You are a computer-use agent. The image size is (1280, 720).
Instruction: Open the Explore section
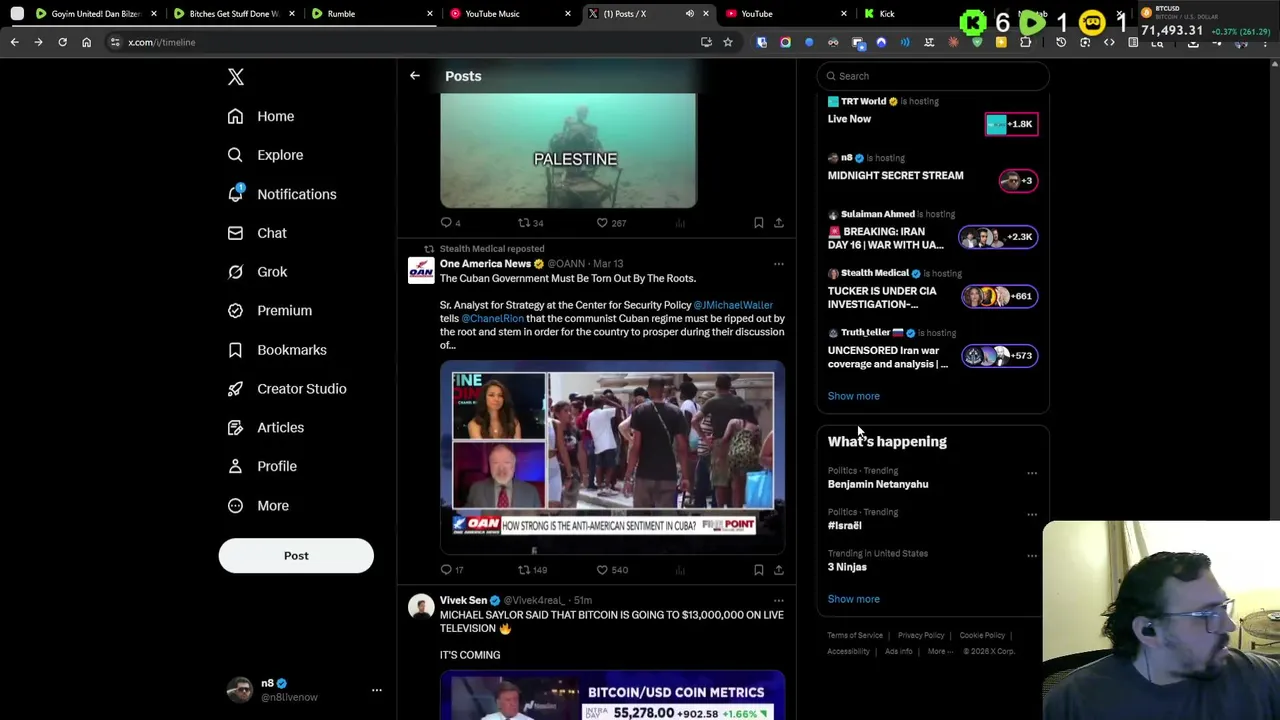click(x=265, y=155)
